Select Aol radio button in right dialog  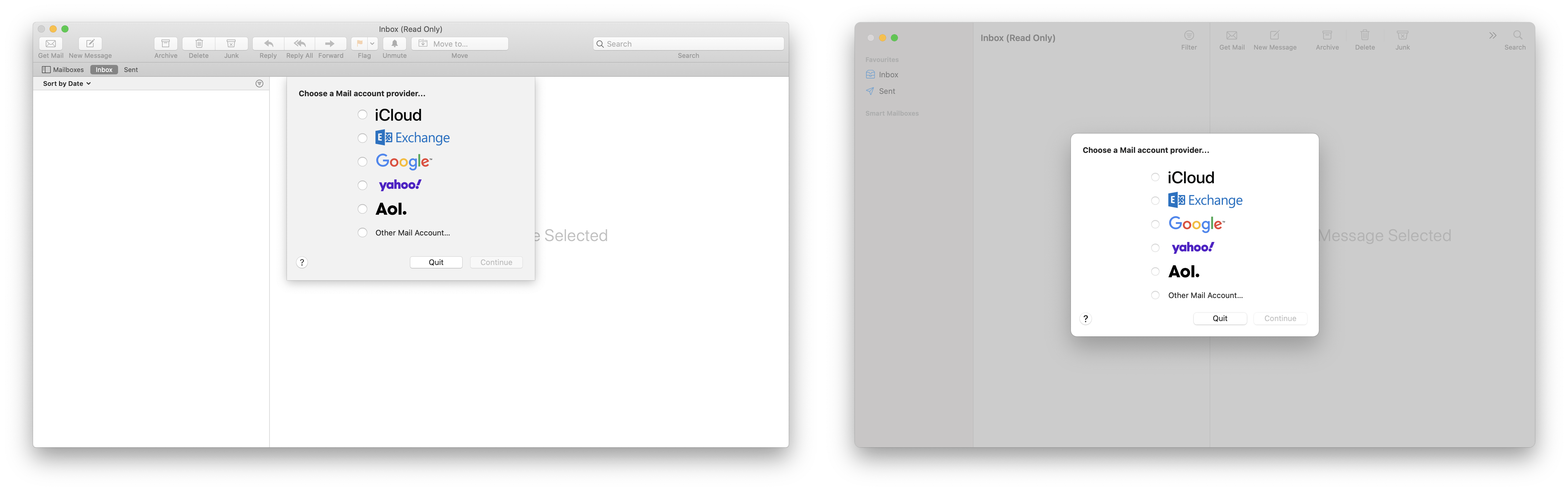click(x=1155, y=272)
